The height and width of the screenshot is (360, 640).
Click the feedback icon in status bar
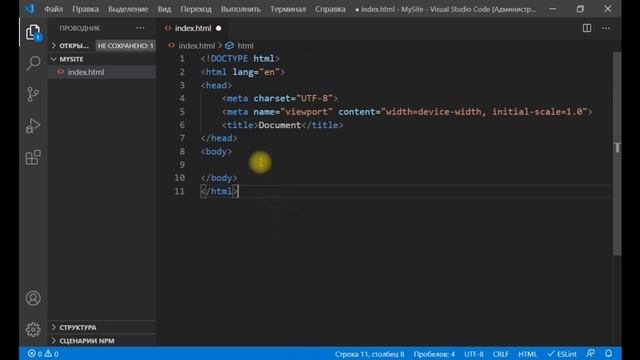pyautogui.click(x=591, y=353)
